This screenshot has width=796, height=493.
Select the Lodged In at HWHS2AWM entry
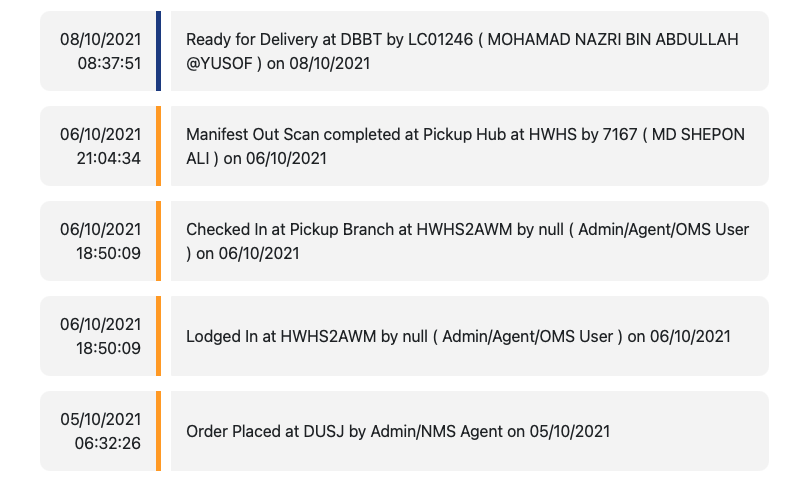point(470,336)
